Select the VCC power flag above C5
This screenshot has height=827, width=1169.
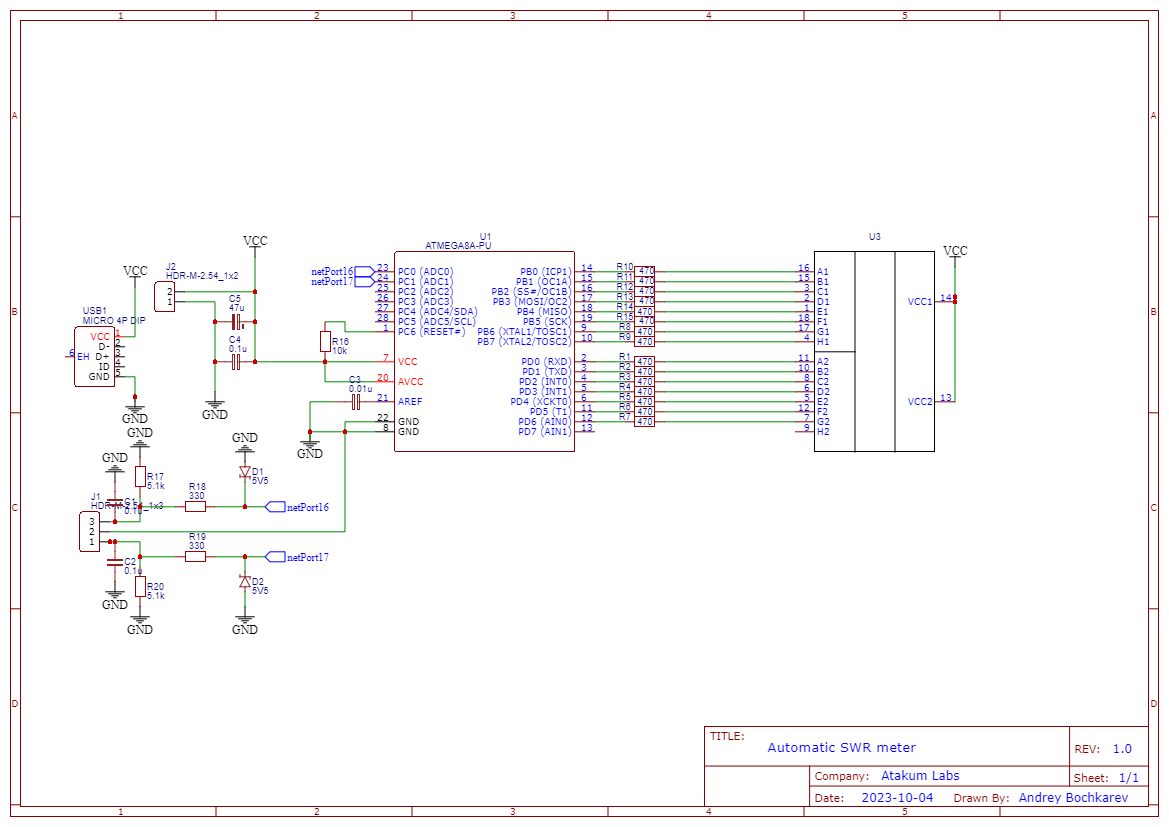pyautogui.click(x=255, y=243)
